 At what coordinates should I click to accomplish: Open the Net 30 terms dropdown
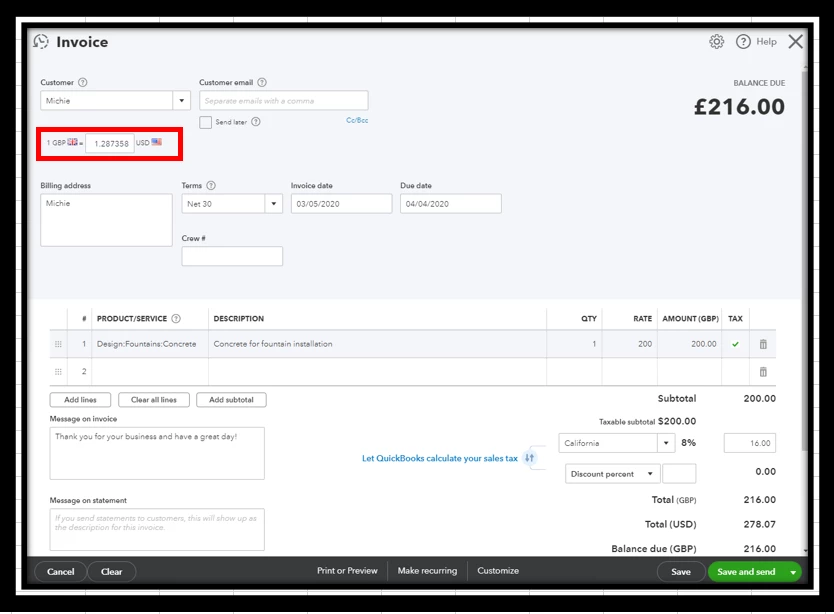[x=273, y=204]
